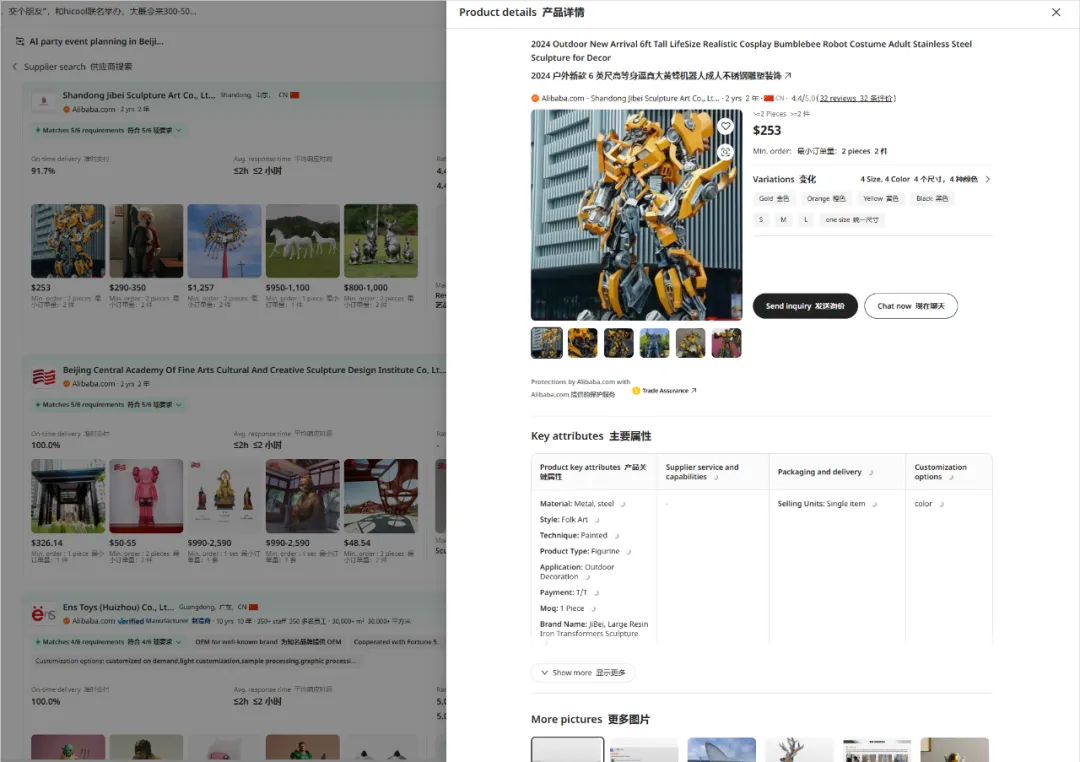Open external link arrow beside product title
The image size is (1080, 762).
(x=788, y=76)
